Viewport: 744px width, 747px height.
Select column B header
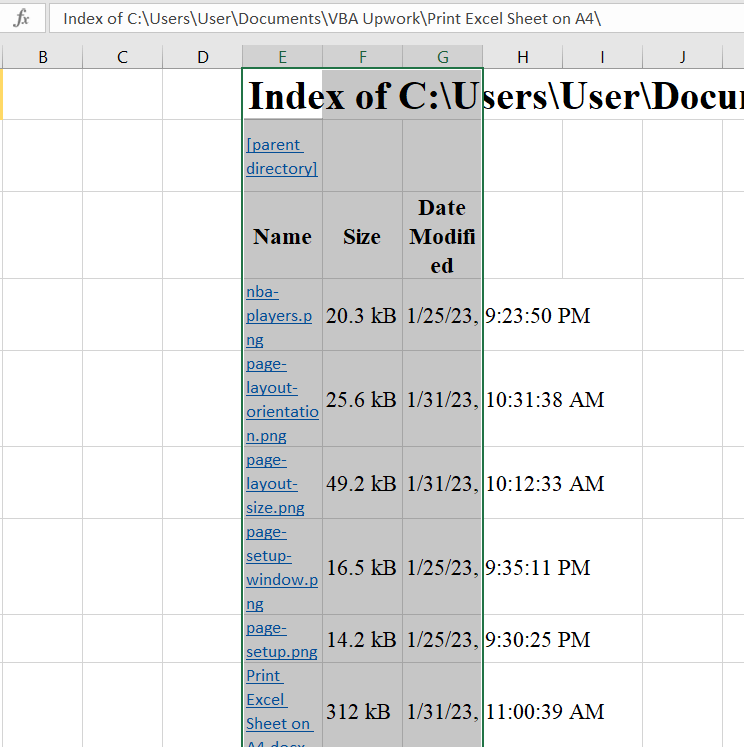tap(43, 57)
